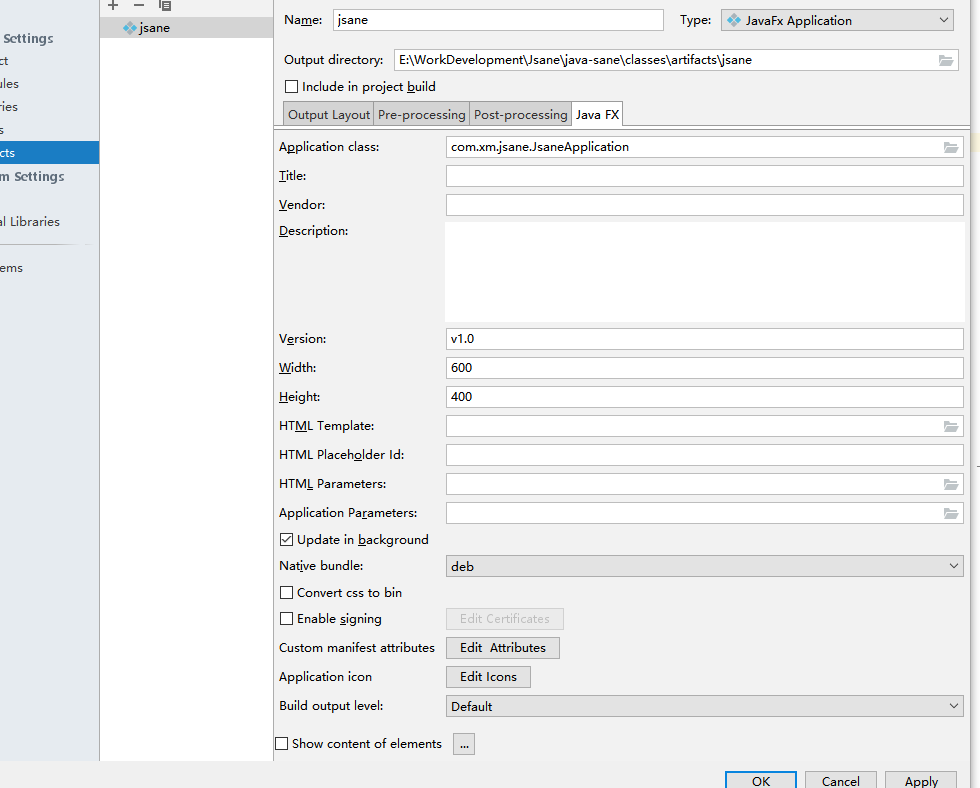Click the disabled Edit Certificates button

tap(504, 619)
